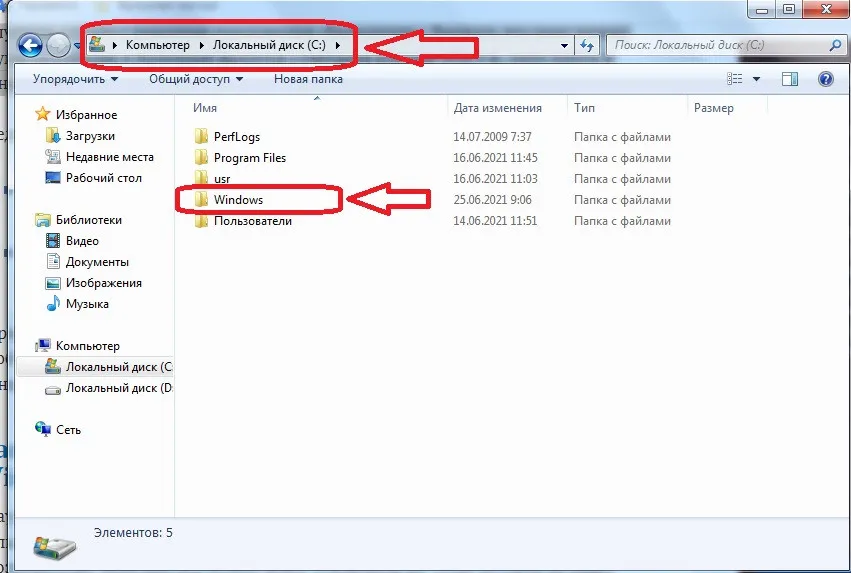Select the Windows folder icon
The width and height of the screenshot is (851, 573).
pyautogui.click(x=201, y=200)
